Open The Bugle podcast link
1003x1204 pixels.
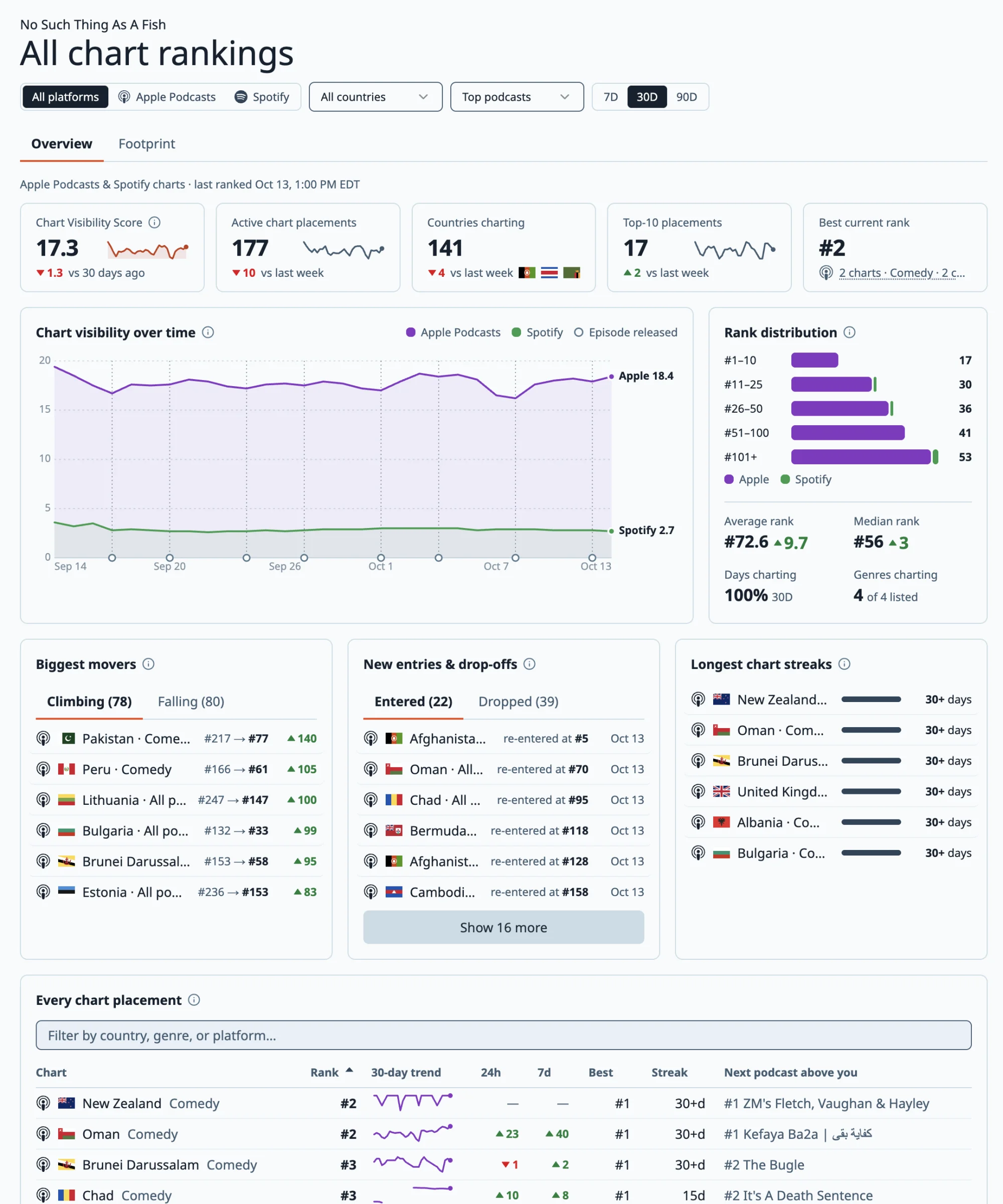point(764,1164)
